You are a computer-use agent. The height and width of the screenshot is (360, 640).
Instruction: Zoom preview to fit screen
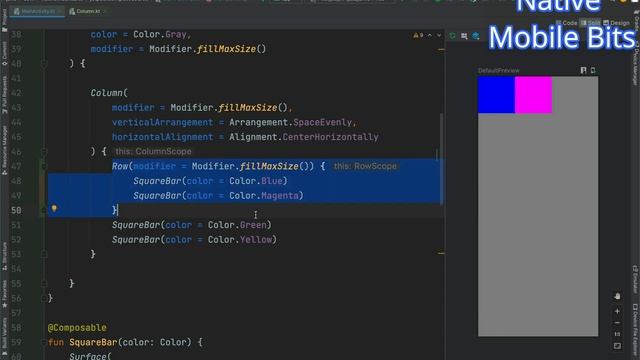pyautogui.click(x=617, y=346)
